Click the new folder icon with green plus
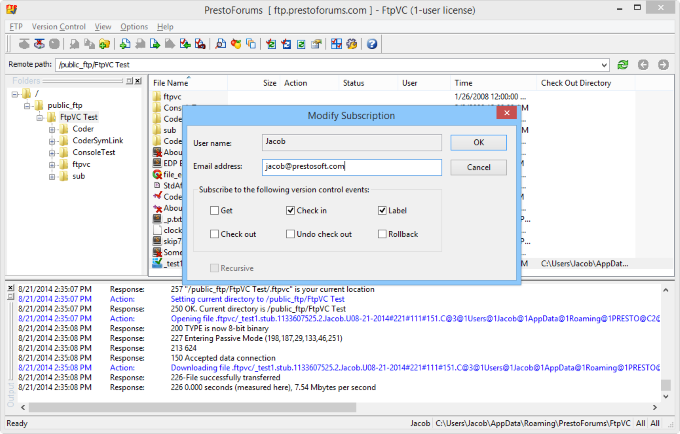680x434 pixels. pyautogui.click(x=104, y=44)
